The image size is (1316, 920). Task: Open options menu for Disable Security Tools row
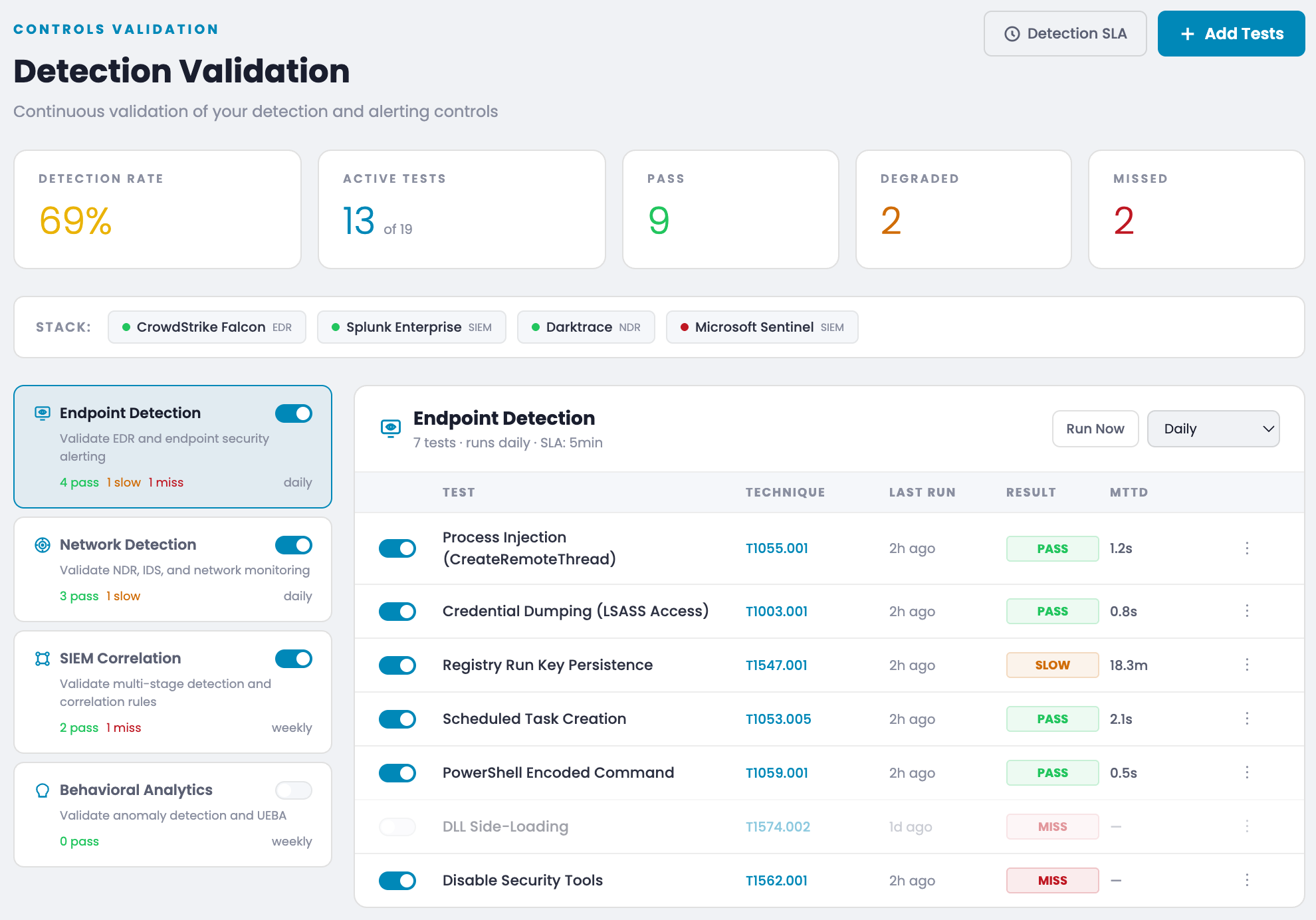tap(1247, 880)
